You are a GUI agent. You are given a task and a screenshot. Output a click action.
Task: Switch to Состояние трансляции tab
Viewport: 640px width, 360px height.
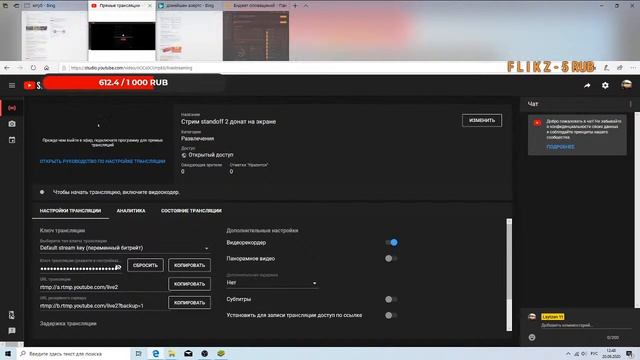(191, 211)
